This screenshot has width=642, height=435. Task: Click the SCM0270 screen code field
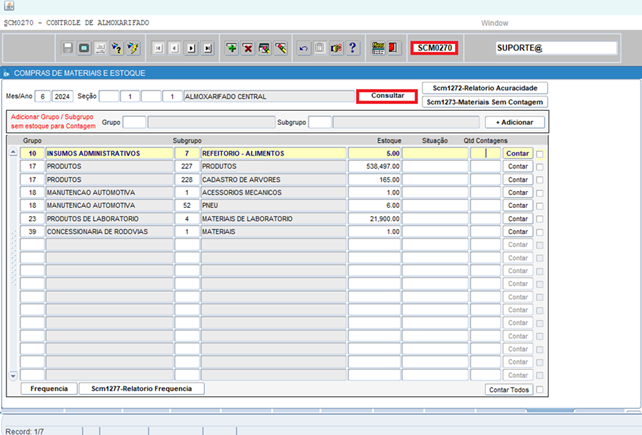click(x=434, y=48)
